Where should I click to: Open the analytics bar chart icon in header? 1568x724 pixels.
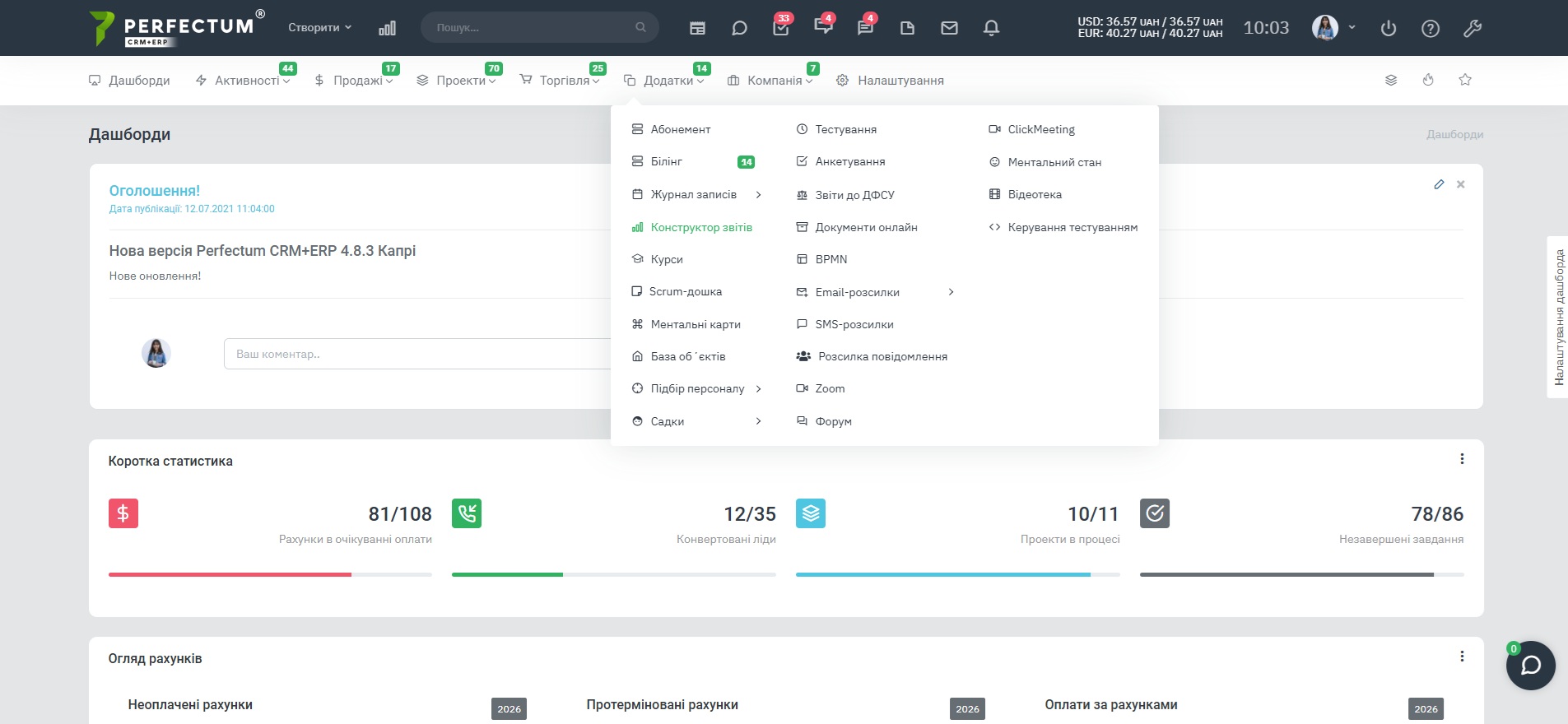(387, 28)
